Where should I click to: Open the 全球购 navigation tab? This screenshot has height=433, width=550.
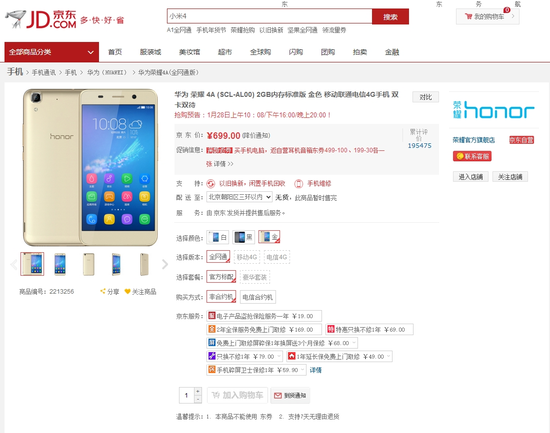pyautogui.click(x=260, y=52)
